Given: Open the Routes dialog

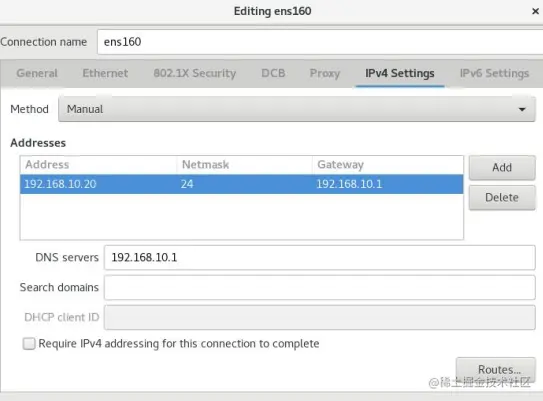Looking at the screenshot, I should click(496, 369).
